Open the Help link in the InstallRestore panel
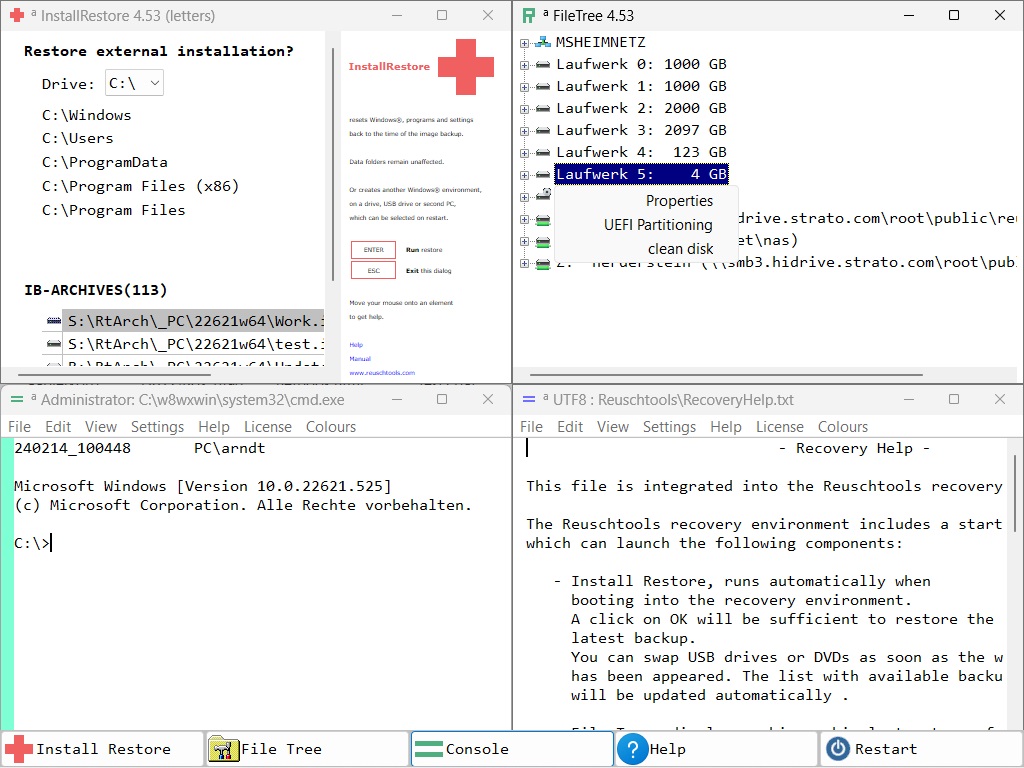Screen dimensions: 1024x768 [x=356, y=345]
